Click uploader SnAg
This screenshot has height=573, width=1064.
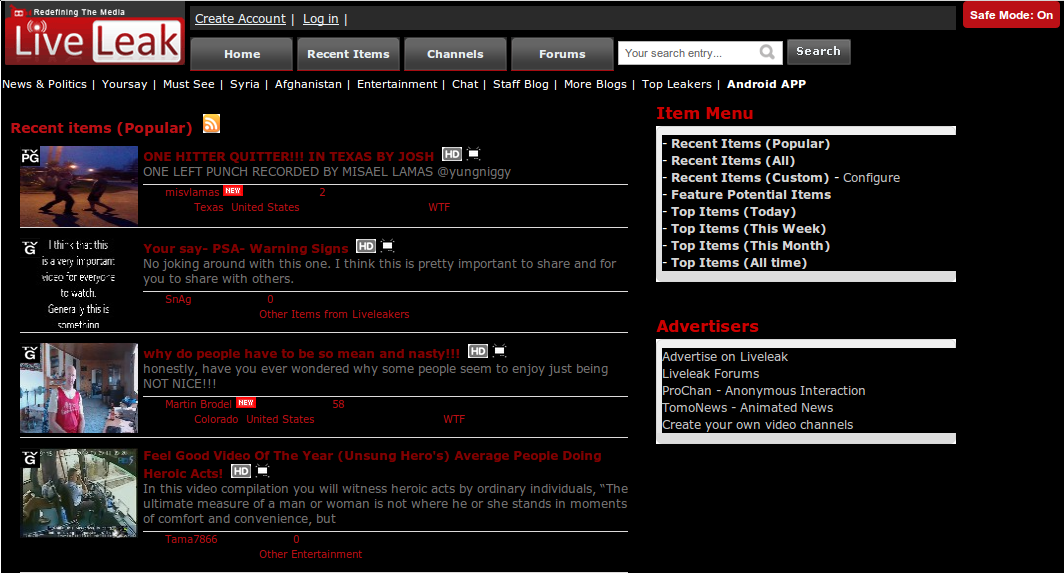click(178, 299)
